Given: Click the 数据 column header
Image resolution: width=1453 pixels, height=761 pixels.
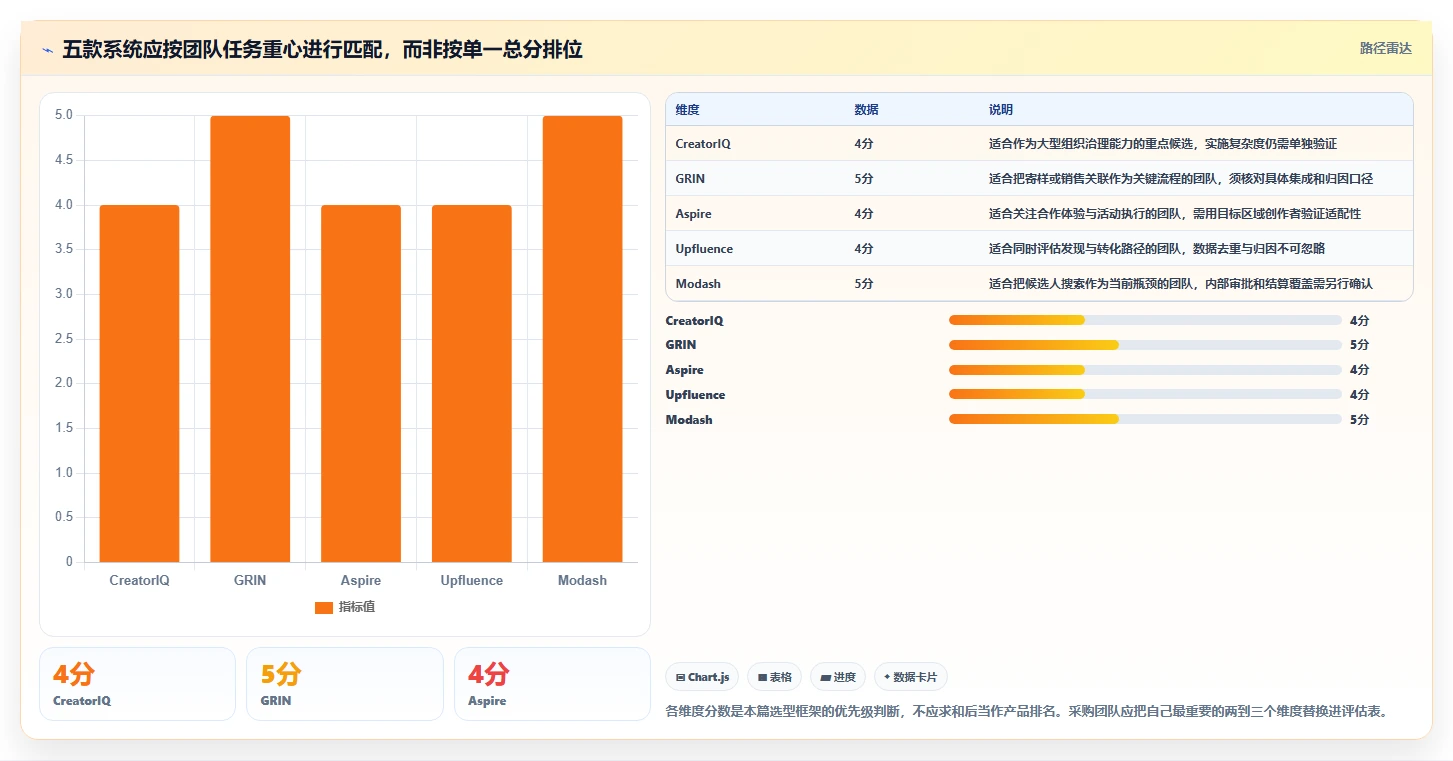Looking at the screenshot, I should (866, 110).
